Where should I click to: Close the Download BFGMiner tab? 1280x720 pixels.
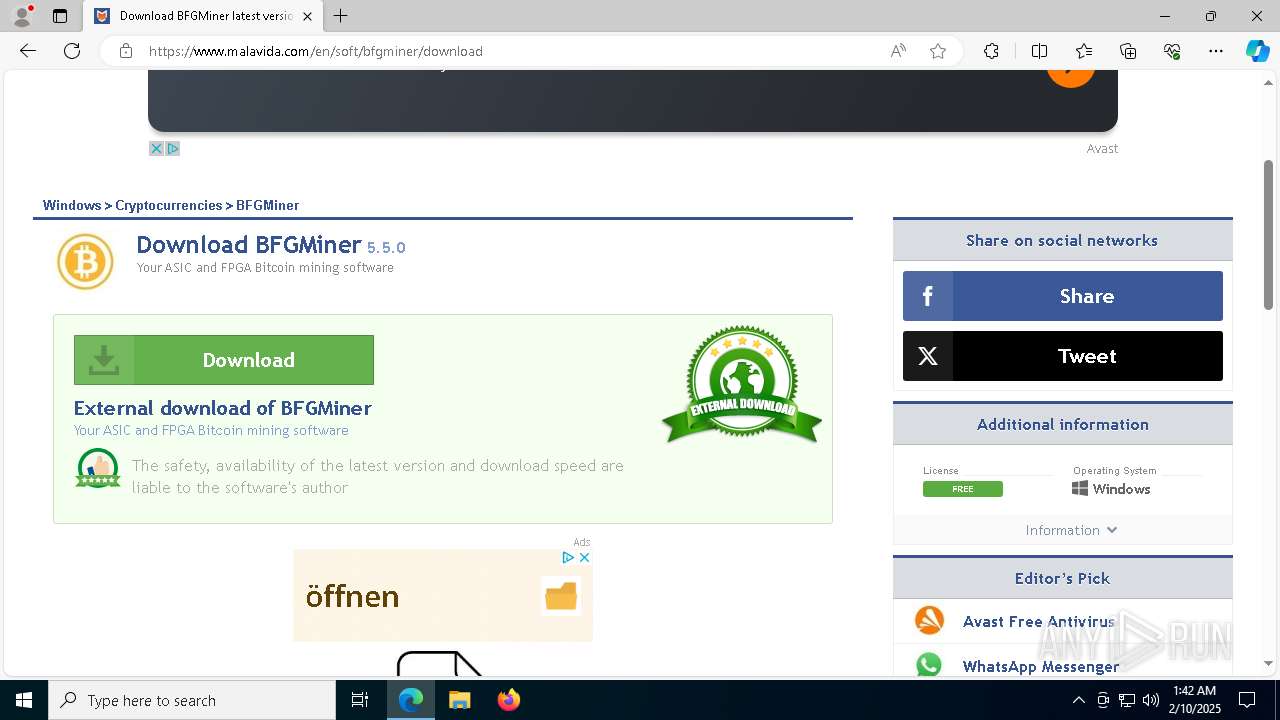tap(307, 16)
